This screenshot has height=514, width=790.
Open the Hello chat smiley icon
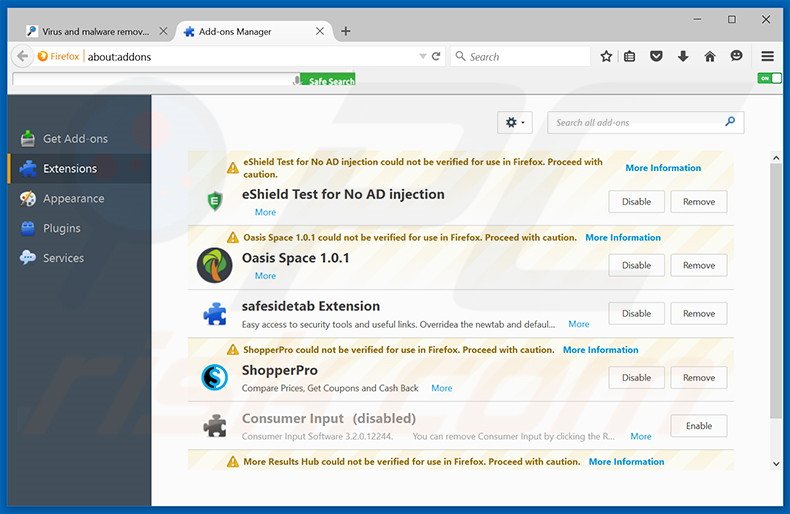(736, 56)
